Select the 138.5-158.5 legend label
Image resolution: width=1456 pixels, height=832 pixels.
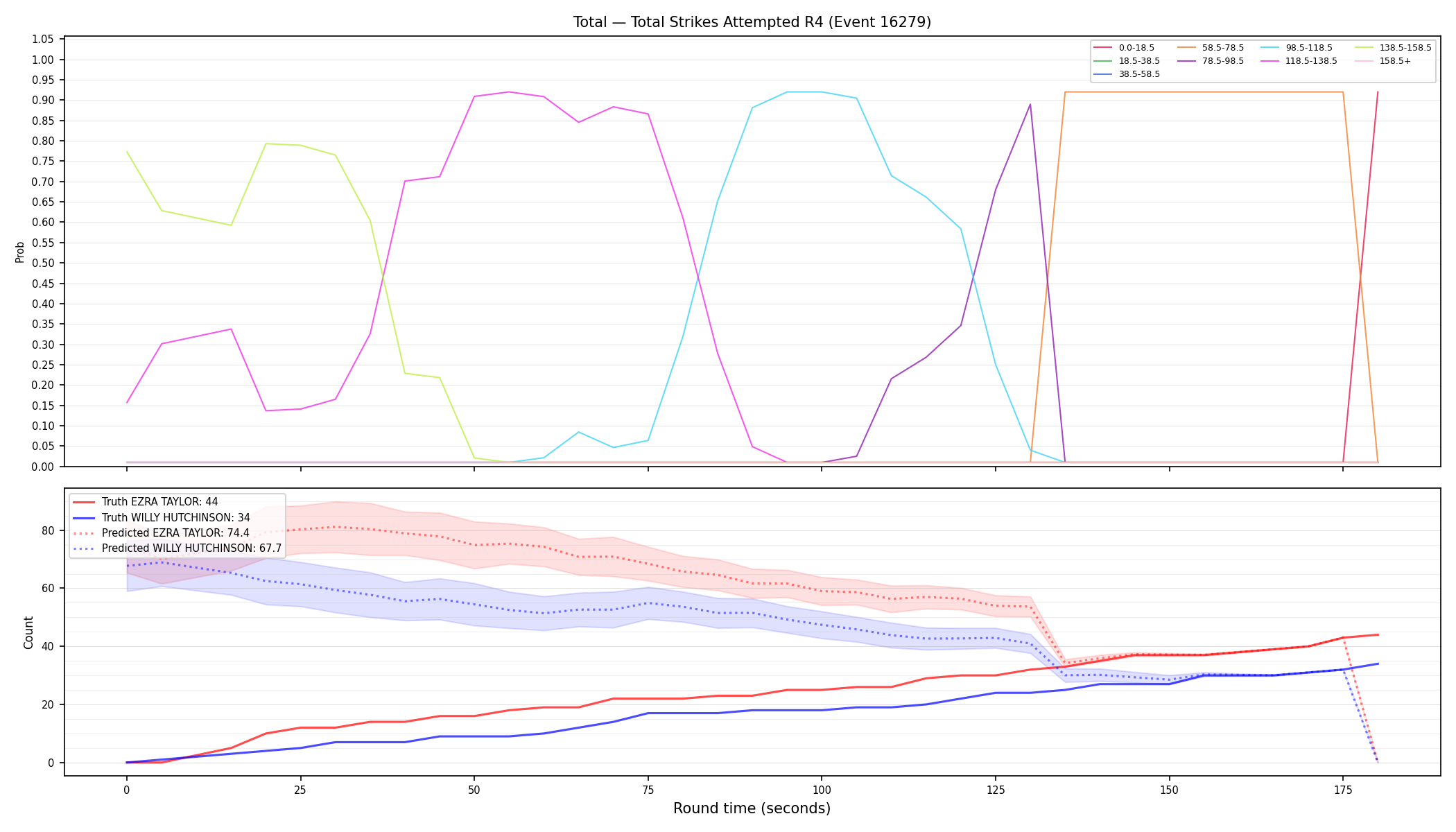(x=1405, y=48)
